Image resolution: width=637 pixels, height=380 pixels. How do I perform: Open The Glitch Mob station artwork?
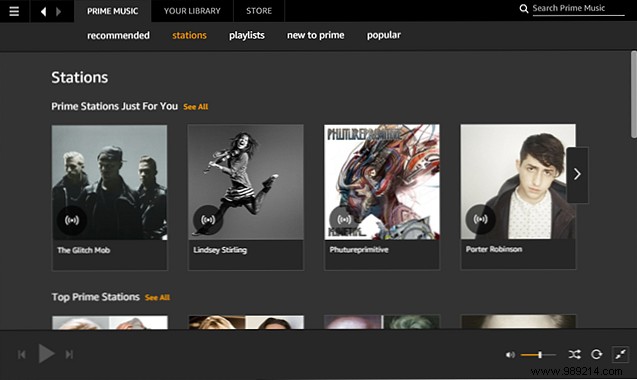pyautogui.click(x=109, y=182)
